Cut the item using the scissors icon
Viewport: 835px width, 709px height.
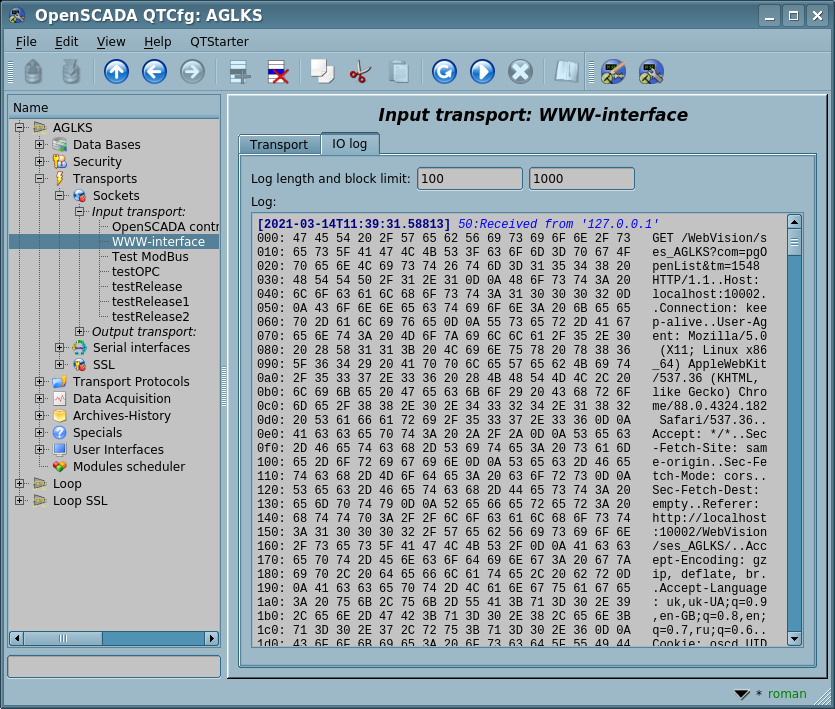361,72
